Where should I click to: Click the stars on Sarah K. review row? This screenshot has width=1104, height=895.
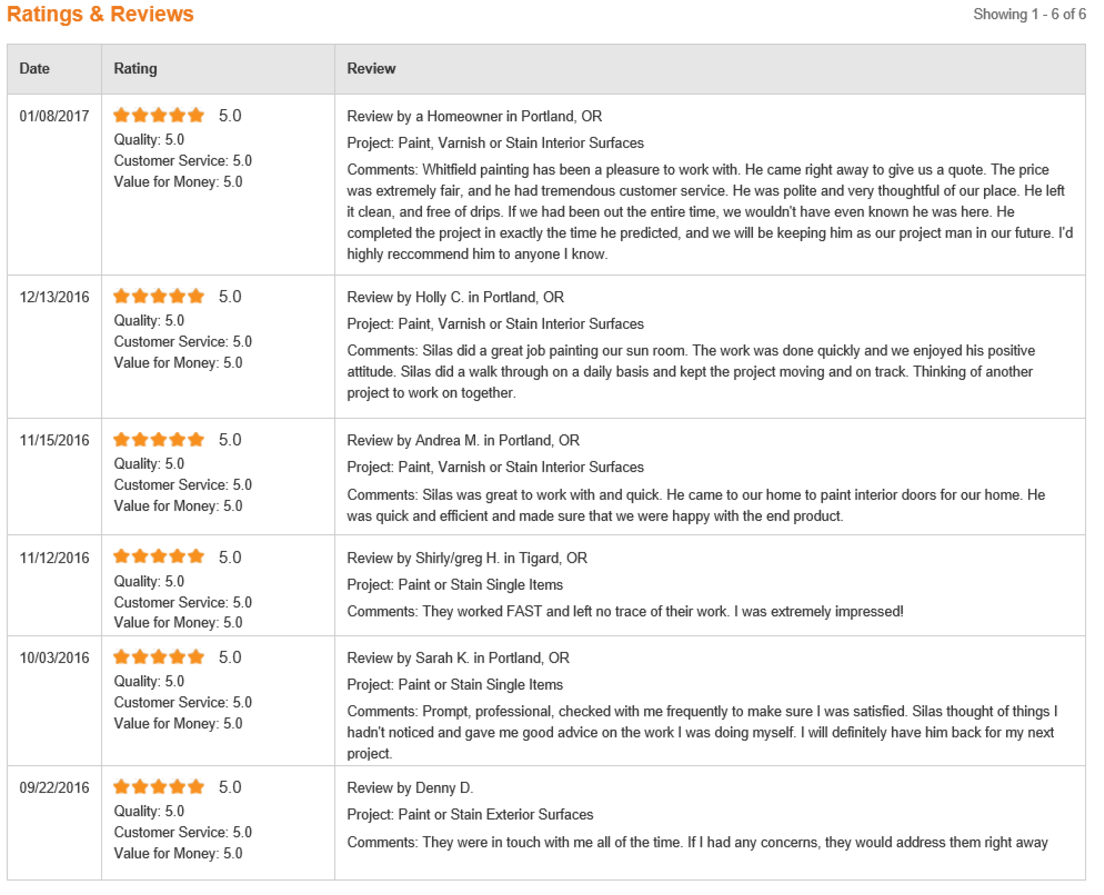click(158, 657)
